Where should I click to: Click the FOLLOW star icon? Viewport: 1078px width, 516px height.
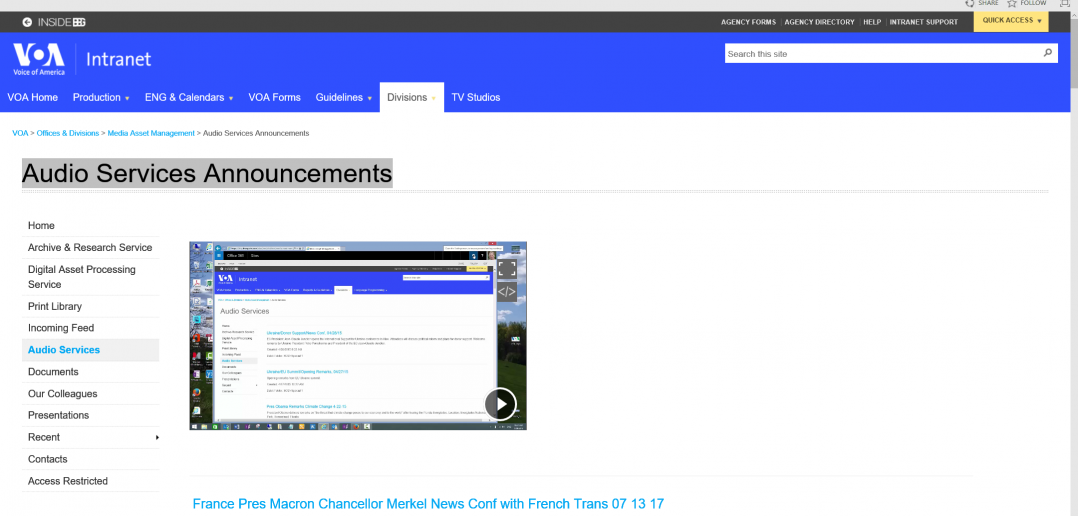1012,3
